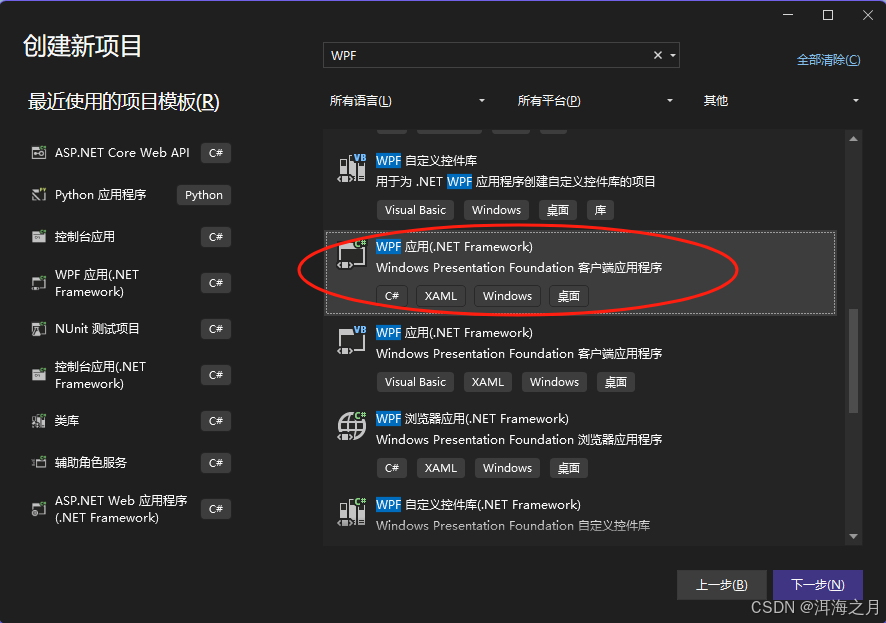
Task: Select WPF 浏览器应用(.NET Framework) result title
Action: click(472, 419)
